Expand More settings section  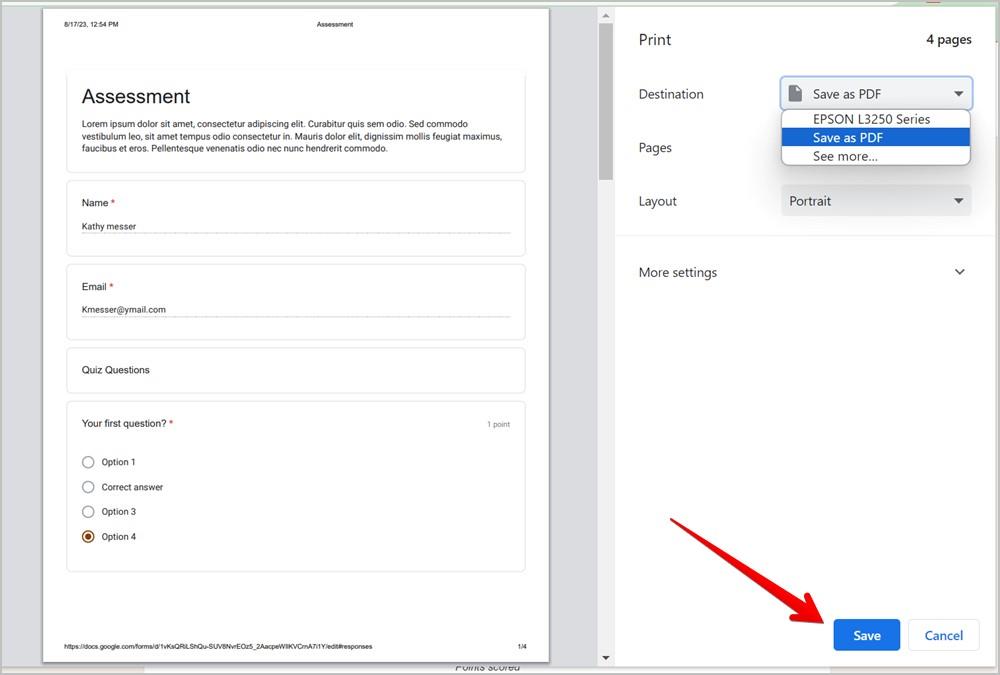[959, 272]
